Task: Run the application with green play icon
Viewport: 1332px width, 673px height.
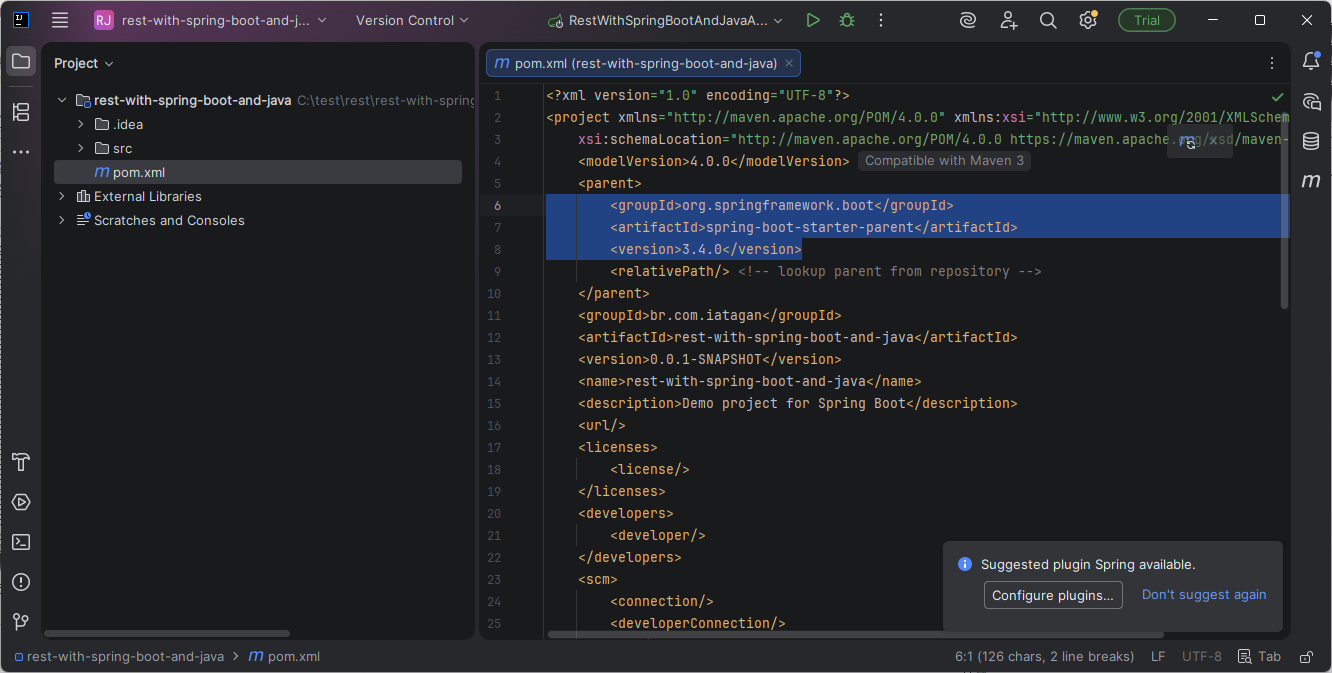Action: 813,20
